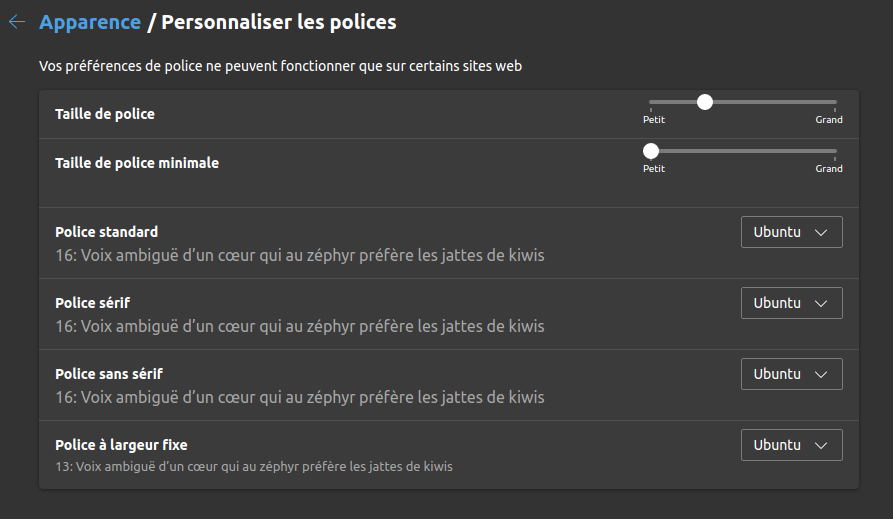Click the Taille de police minimale label
This screenshot has height=519, width=893.
pyautogui.click(x=137, y=162)
